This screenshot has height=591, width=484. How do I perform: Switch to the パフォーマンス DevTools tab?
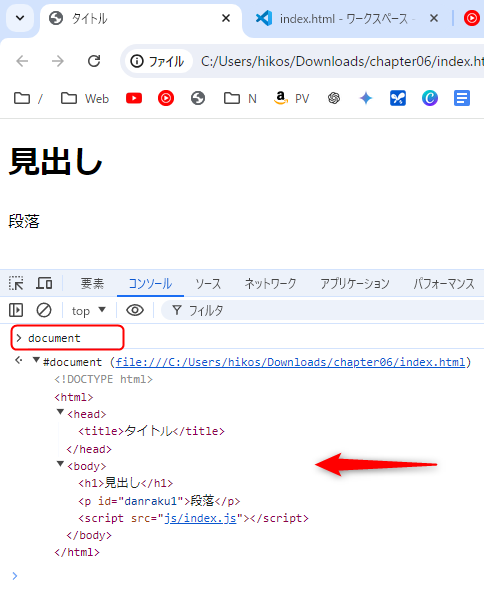444,283
